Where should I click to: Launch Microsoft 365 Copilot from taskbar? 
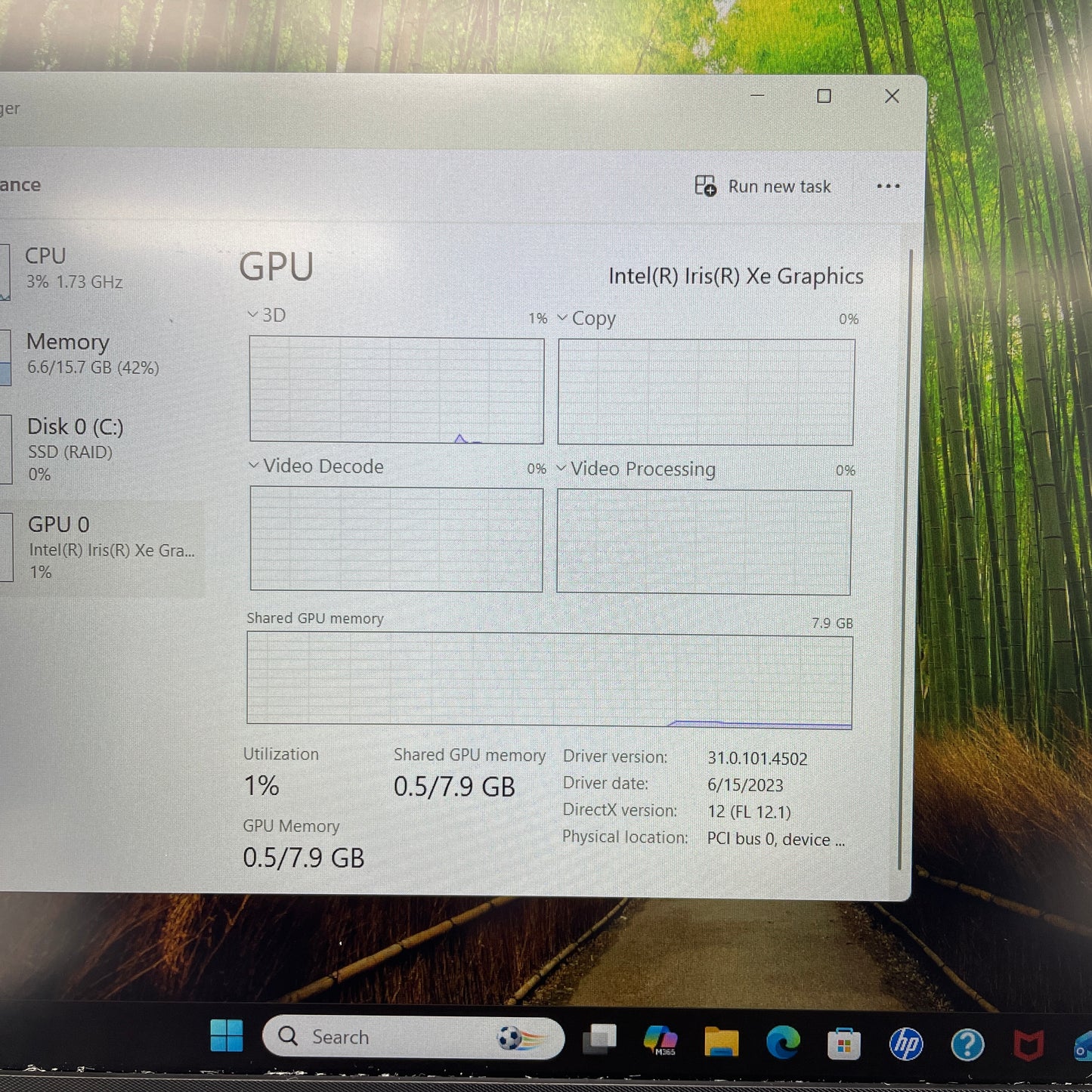[x=660, y=1041]
